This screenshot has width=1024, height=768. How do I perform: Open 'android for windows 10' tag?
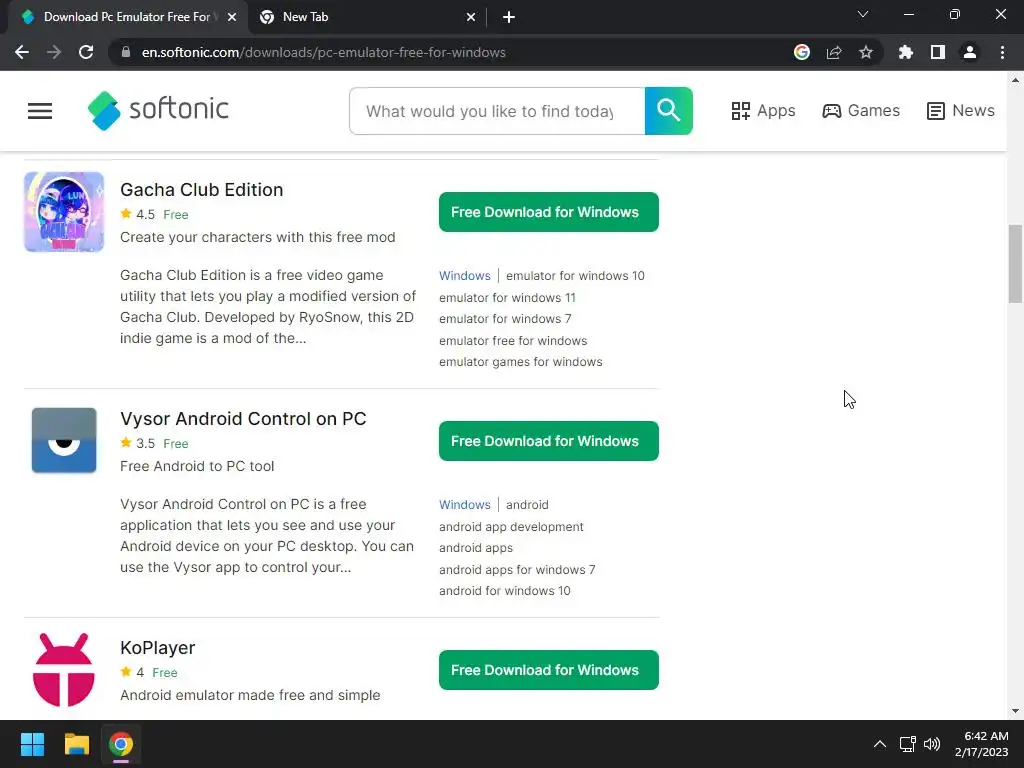[505, 591]
